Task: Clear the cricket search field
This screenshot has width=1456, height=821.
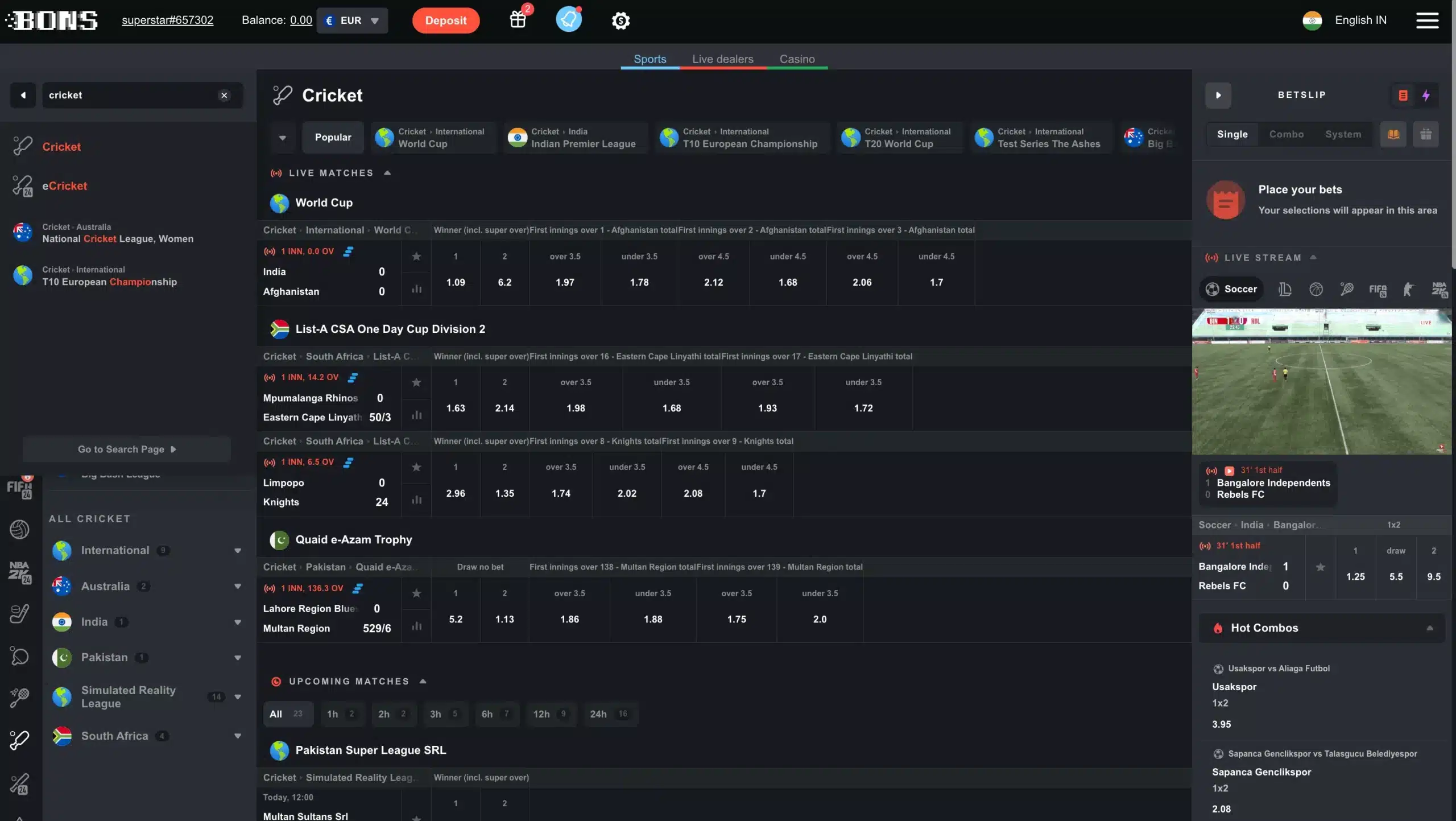Action: (x=224, y=95)
